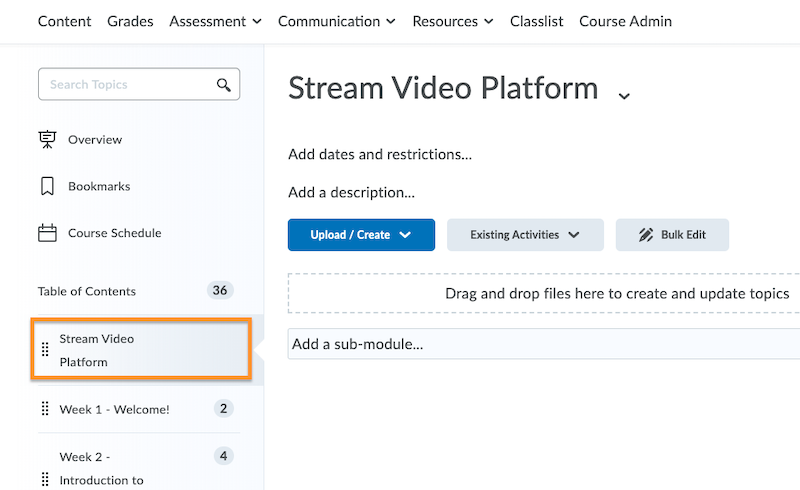Viewport: 800px width, 490px height.
Task: Click drag handle beside Week 1 - Welcome!
Action: pos(45,409)
